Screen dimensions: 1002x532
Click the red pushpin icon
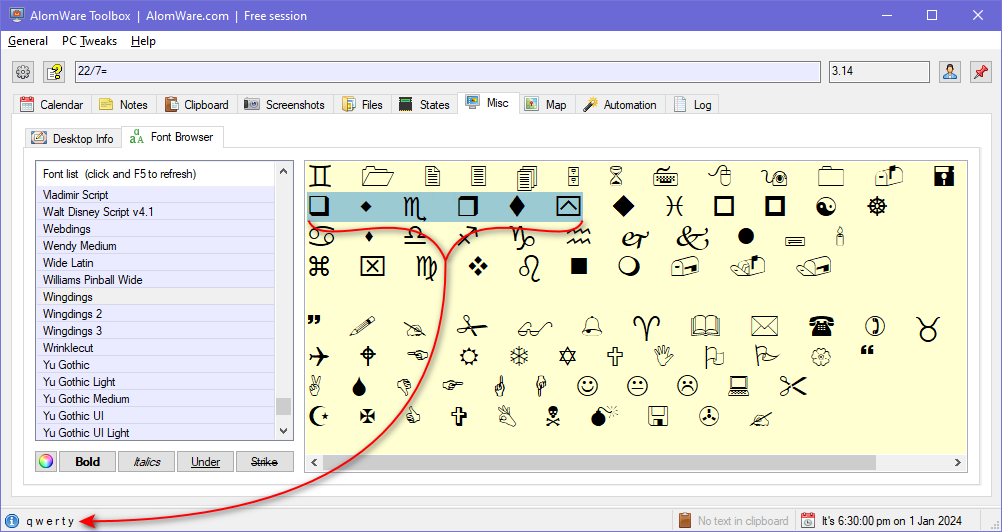(x=979, y=72)
